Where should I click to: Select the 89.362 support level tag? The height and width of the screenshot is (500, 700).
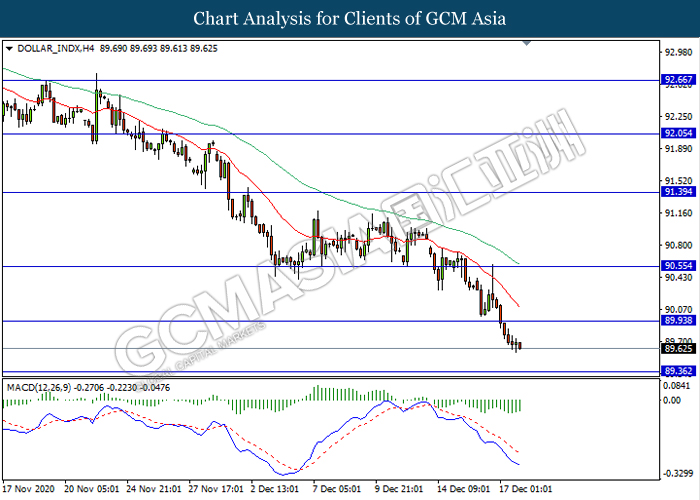click(x=678, y=371)
